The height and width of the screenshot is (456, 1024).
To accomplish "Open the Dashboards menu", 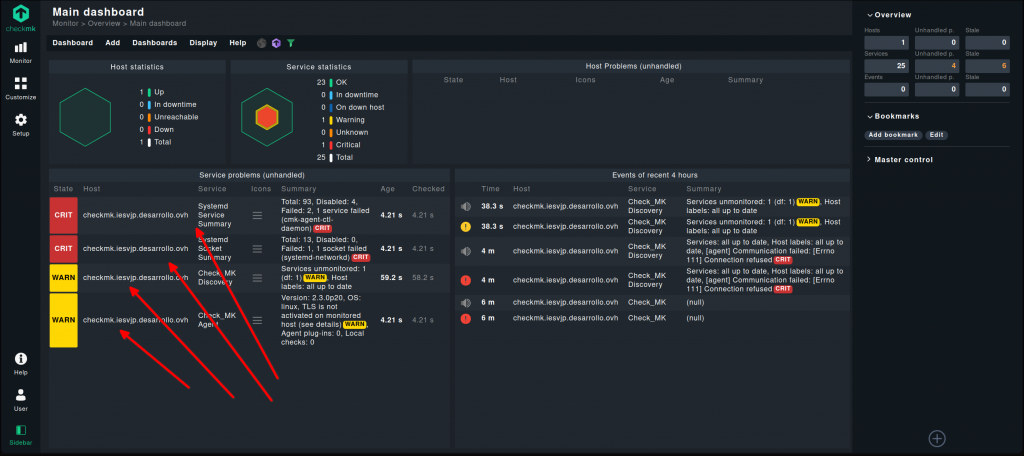I will (154, 43).
